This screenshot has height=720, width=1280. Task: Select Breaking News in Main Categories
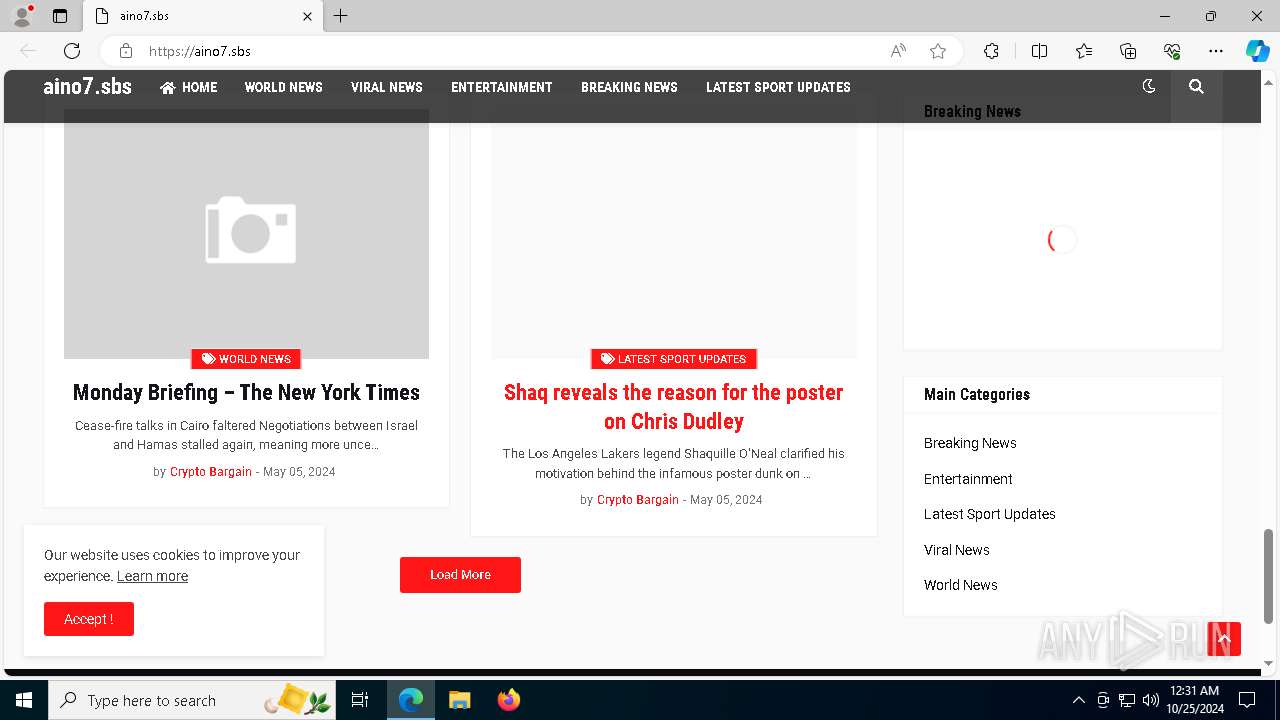click(970, 443)
